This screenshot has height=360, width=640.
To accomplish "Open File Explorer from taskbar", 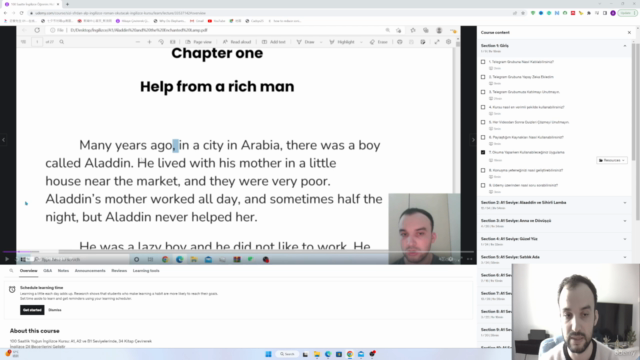I will 317,354.
